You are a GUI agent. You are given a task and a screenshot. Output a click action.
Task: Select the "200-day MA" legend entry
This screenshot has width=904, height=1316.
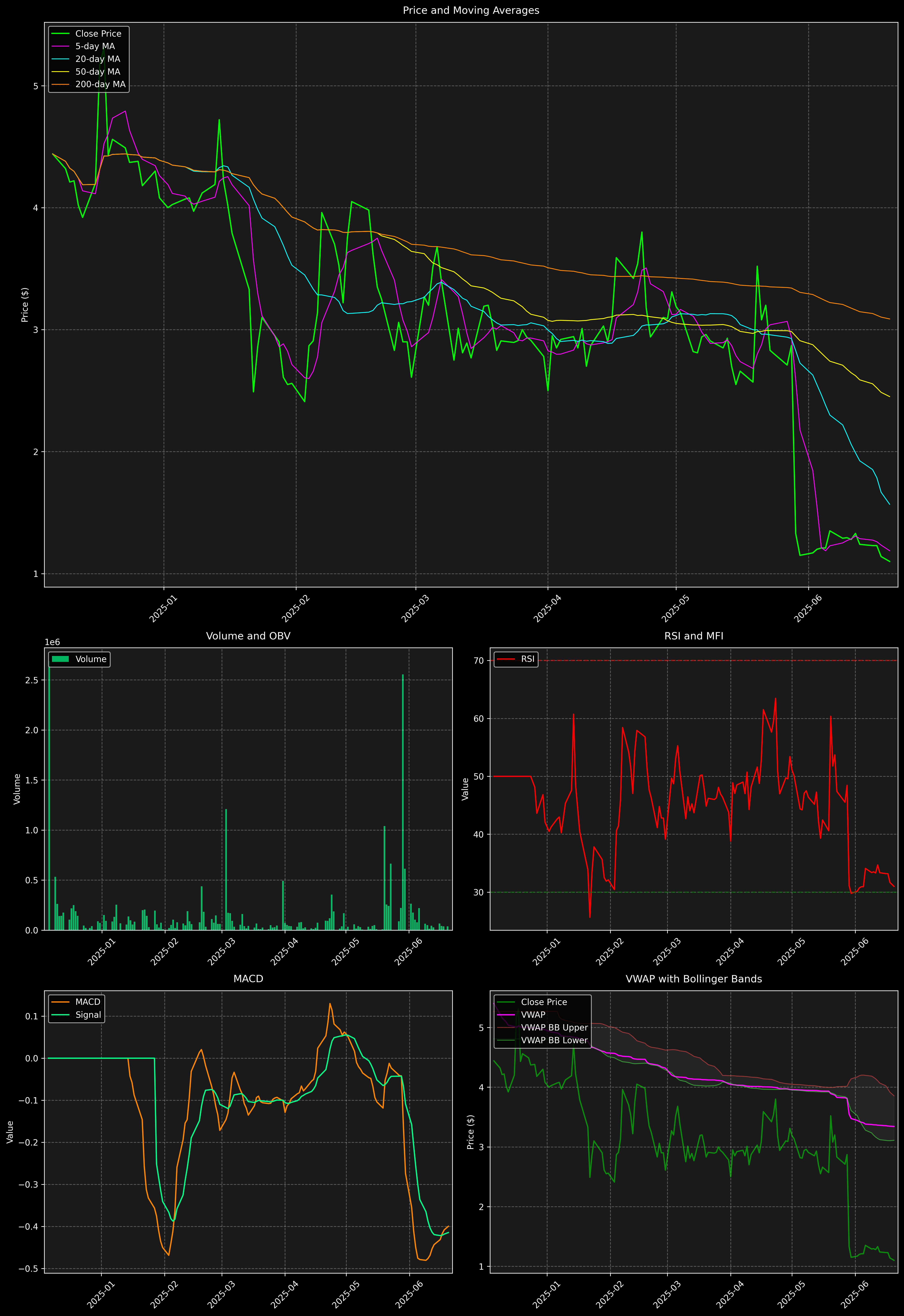[x=100, y=84]
